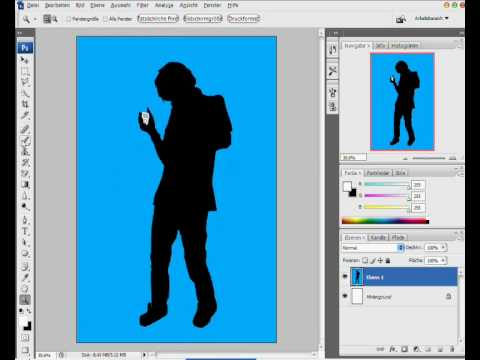Image resolution: width=480 pixels, height=360 pixels.
Task: Click the Bildschirmgröße button
Action: (203, 19)
